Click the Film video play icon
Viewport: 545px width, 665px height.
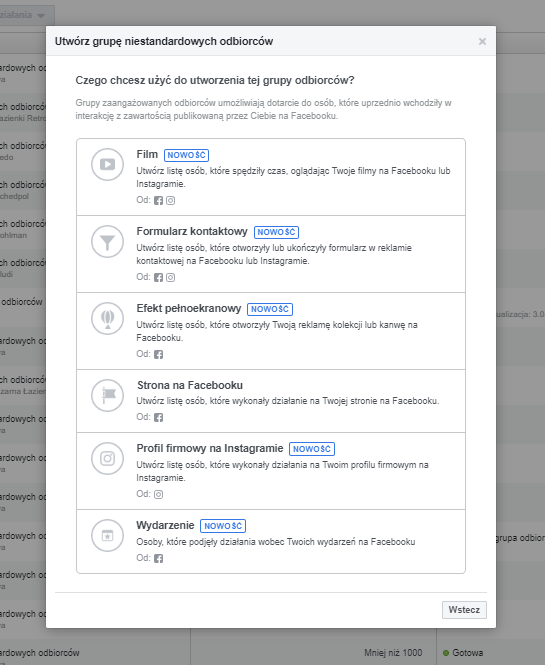[107, 164]
